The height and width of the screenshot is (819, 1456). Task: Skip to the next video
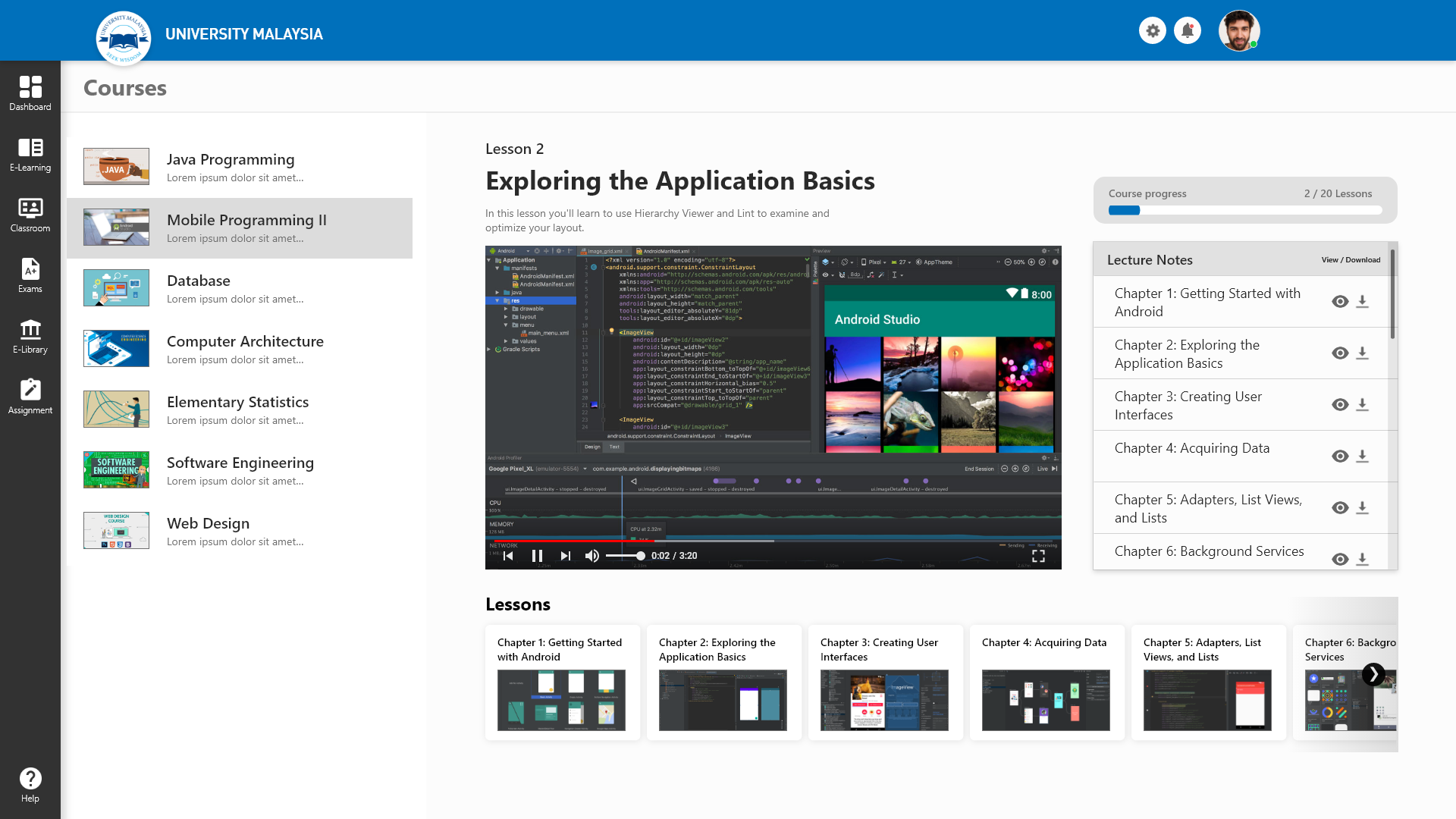(566, 556)
